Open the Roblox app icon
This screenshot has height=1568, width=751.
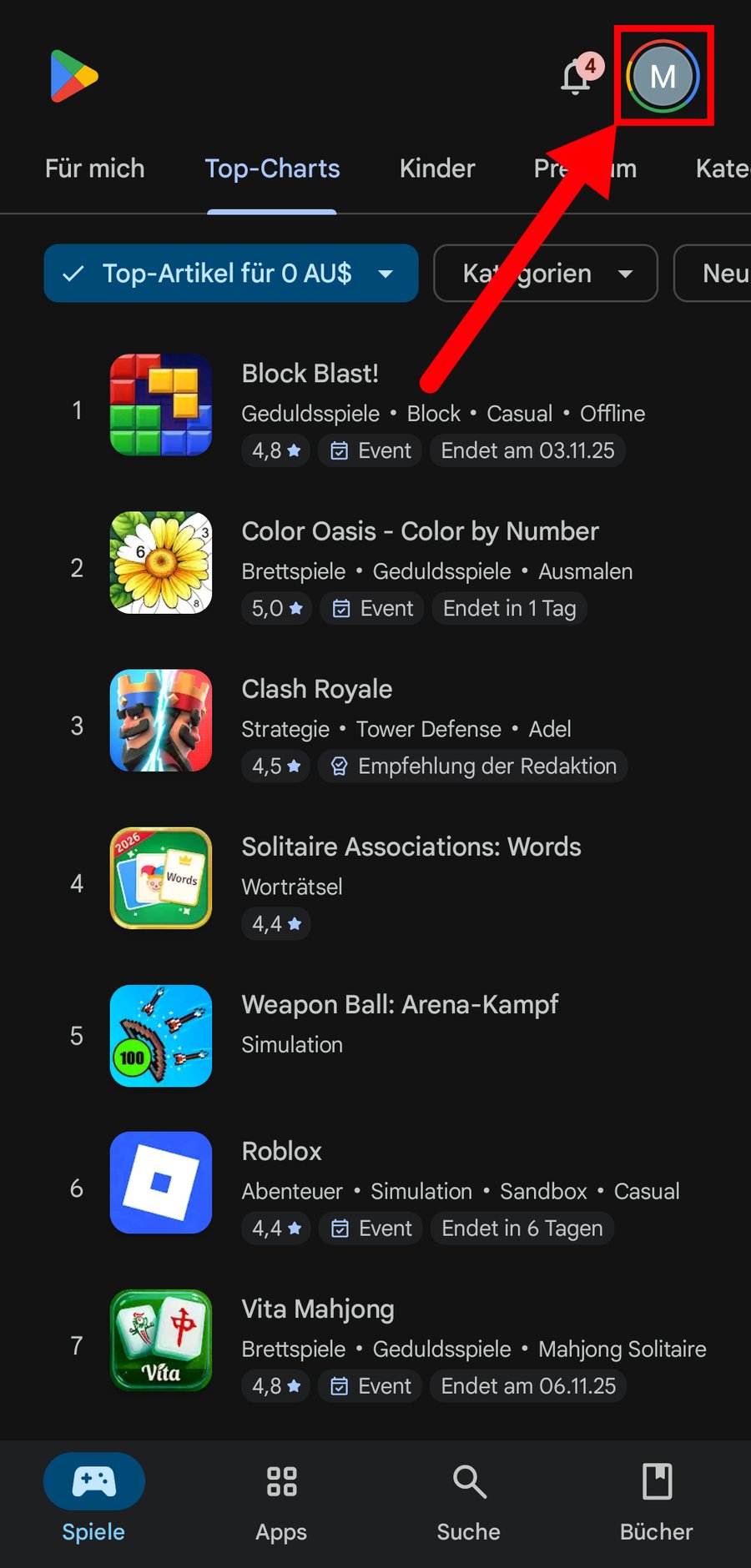[x=161, y=1183]
